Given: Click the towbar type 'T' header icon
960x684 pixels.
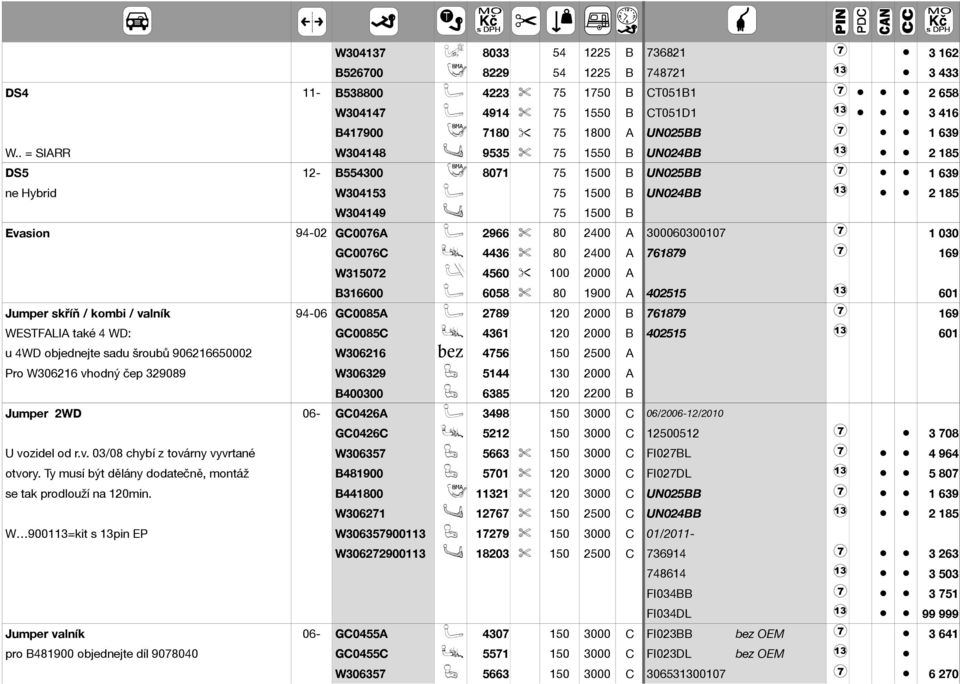Looking at the screenshot, I should tap(451, 20).
